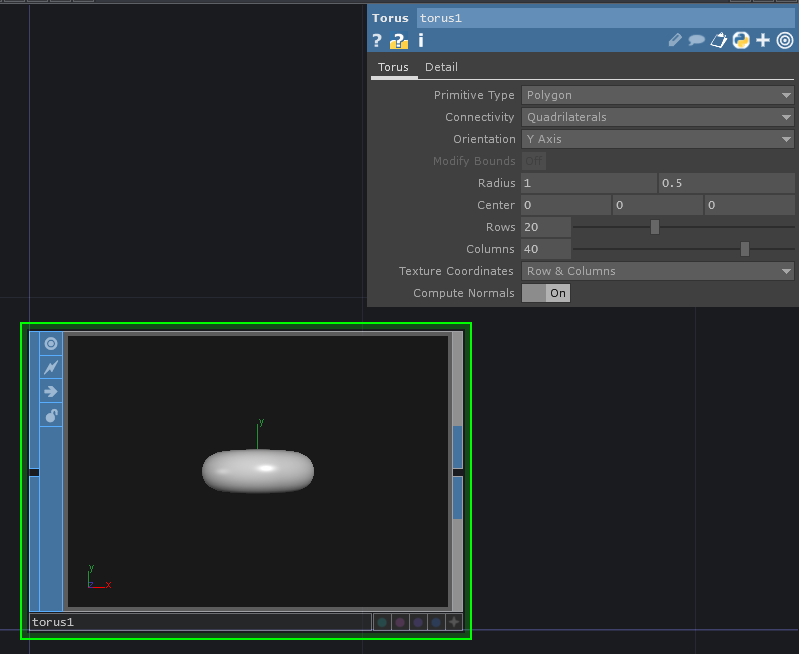Click the Rows slider handle
The image size is (799, 654).
point(655,227)
